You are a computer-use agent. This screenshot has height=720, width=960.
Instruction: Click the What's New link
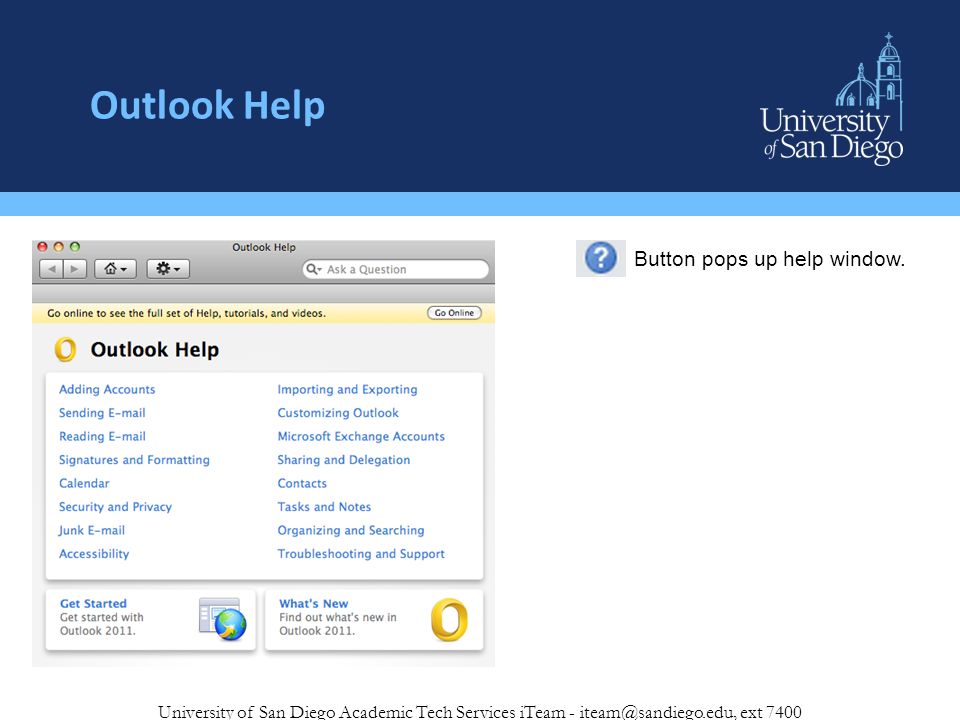point(313,604)
